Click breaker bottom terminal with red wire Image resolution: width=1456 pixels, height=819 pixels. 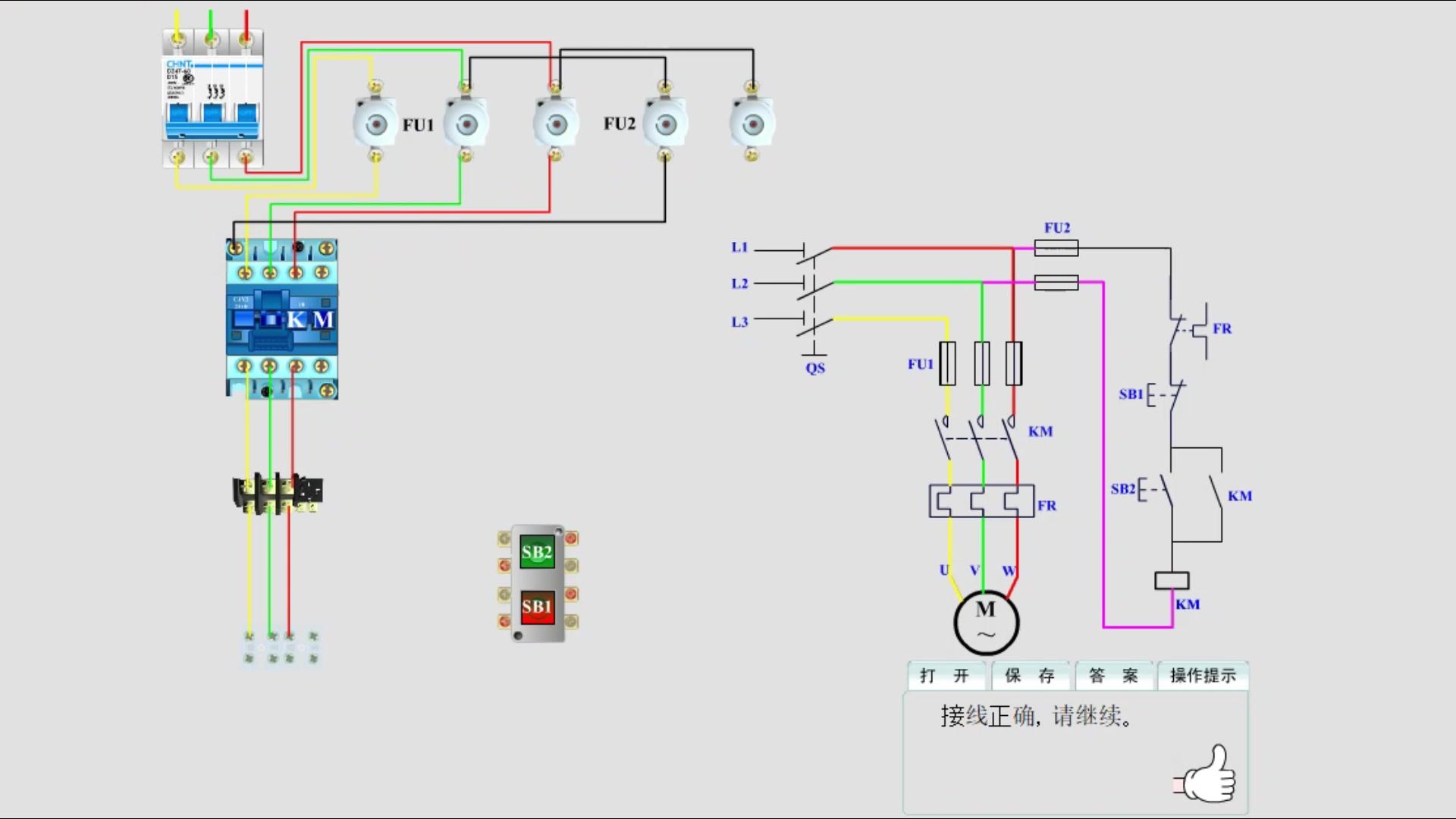pos(245,157)
